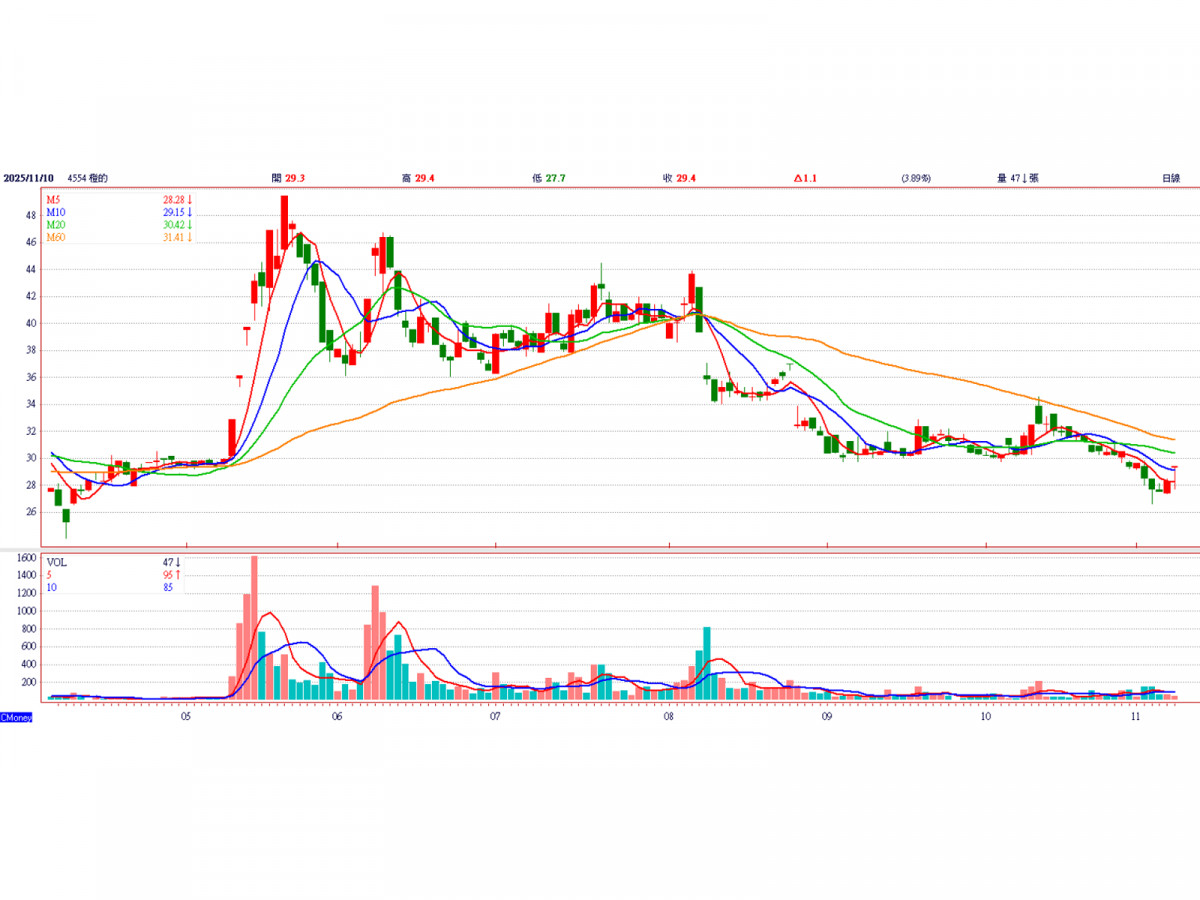The height and width of the screenshot is (900, 1200).
Task: Click the 40 price axis label
Action: pos(30,323)
